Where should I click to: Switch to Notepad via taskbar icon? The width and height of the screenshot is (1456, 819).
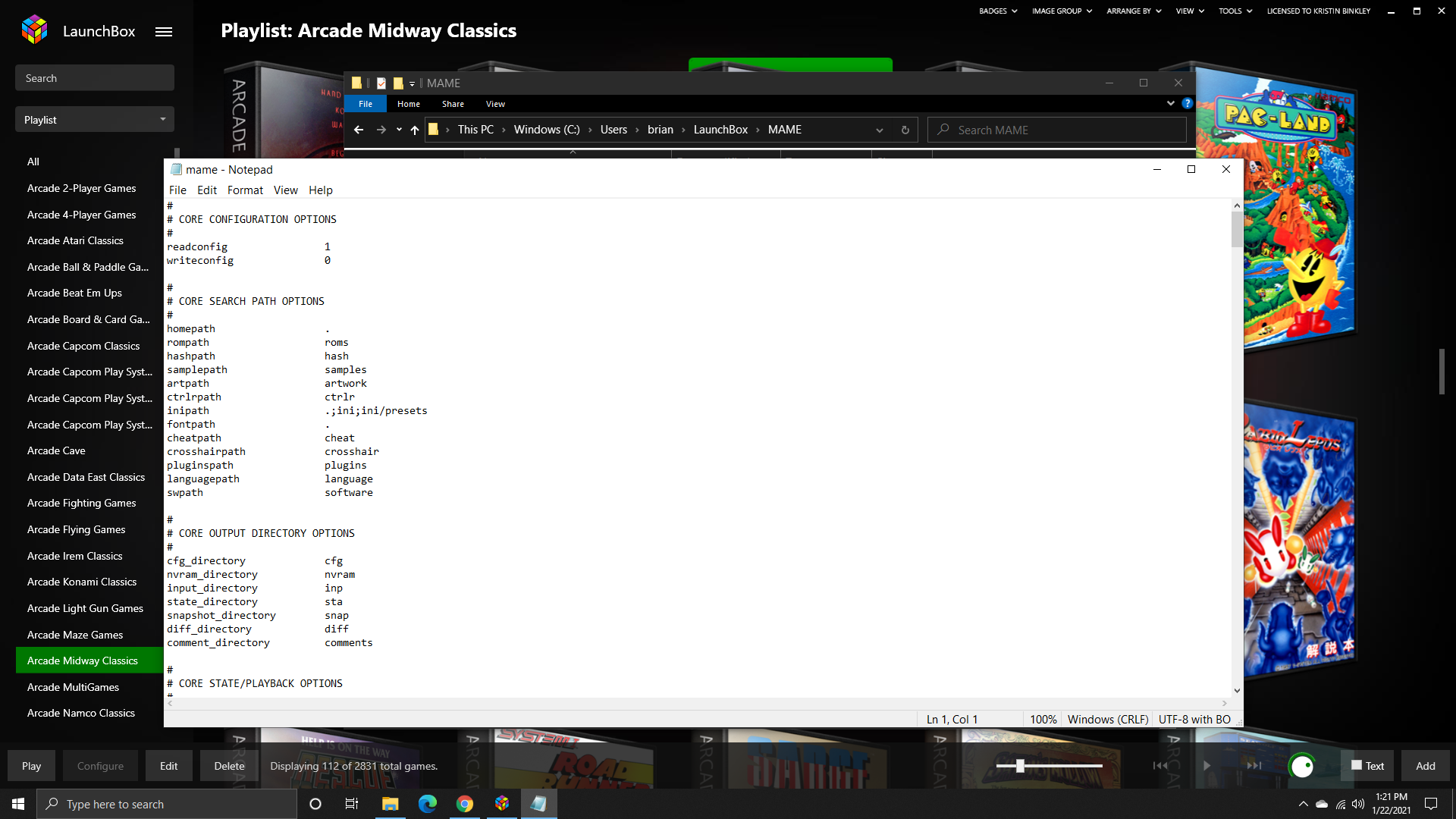coord(539,804)
